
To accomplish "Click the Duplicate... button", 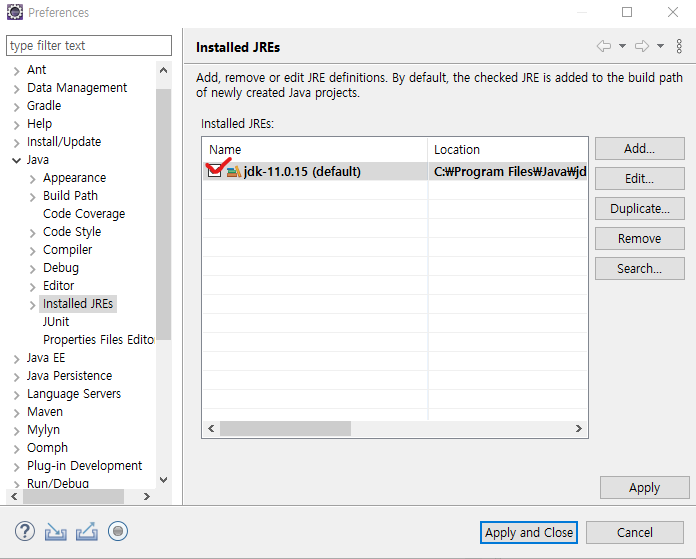I will click(x=640, y=209).
